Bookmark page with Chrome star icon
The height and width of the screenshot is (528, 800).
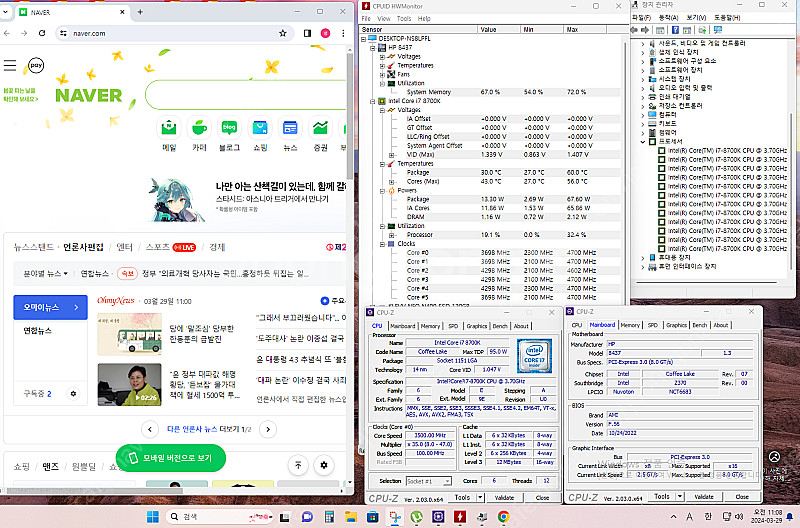[283, 33]
